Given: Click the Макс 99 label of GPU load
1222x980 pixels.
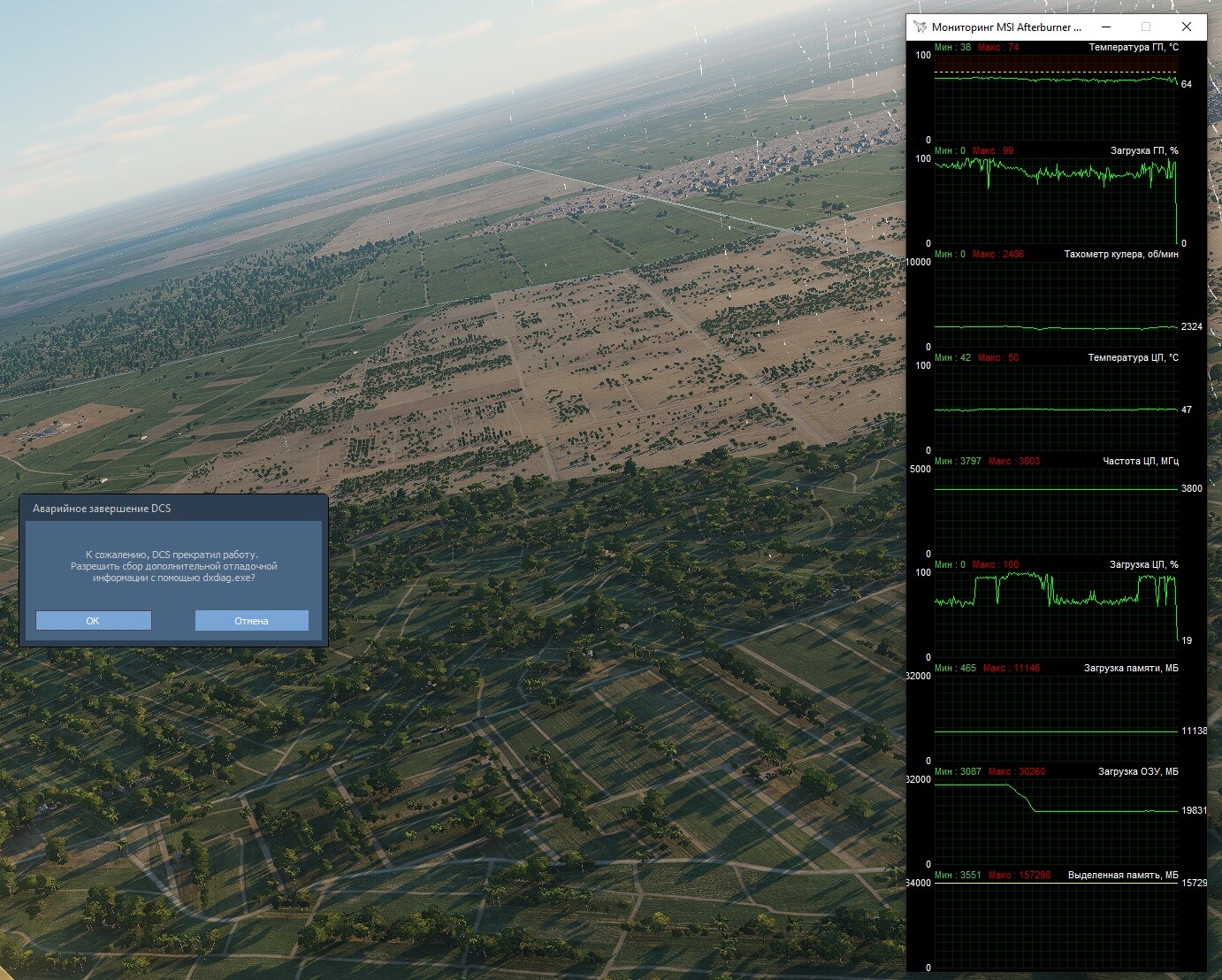Looking at the screenshot, I should [993, 150].
